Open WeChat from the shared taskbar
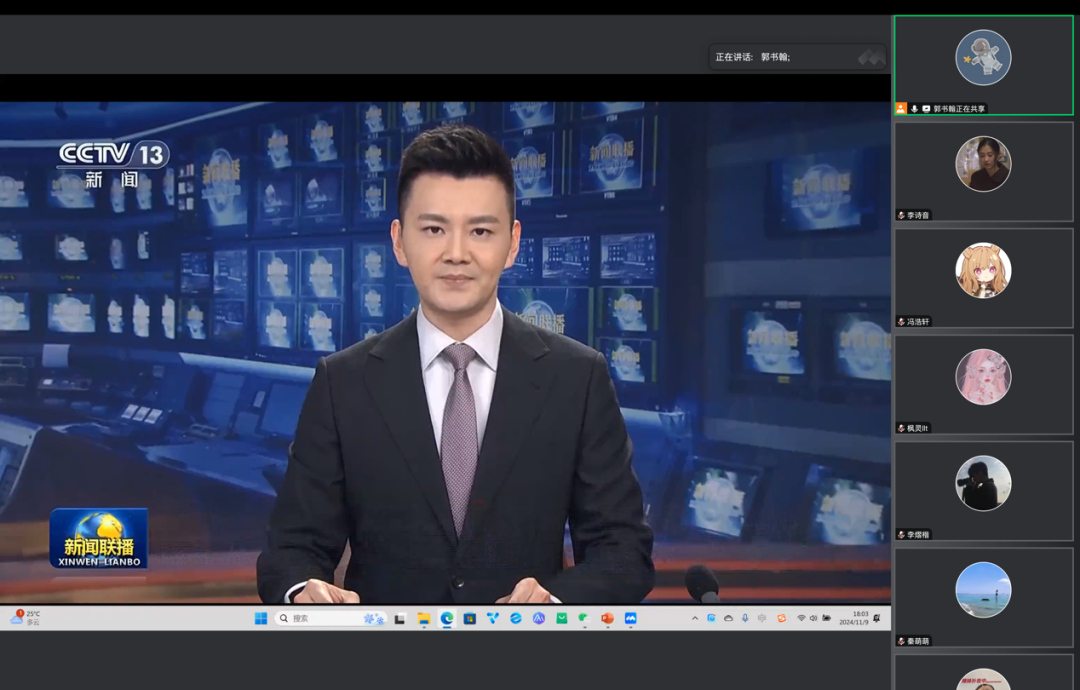 [584, 618]
